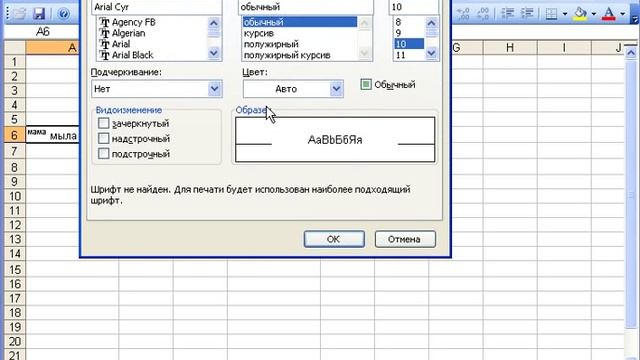Click Decrease Indent toolbar icon

click(x=507, y=13)
